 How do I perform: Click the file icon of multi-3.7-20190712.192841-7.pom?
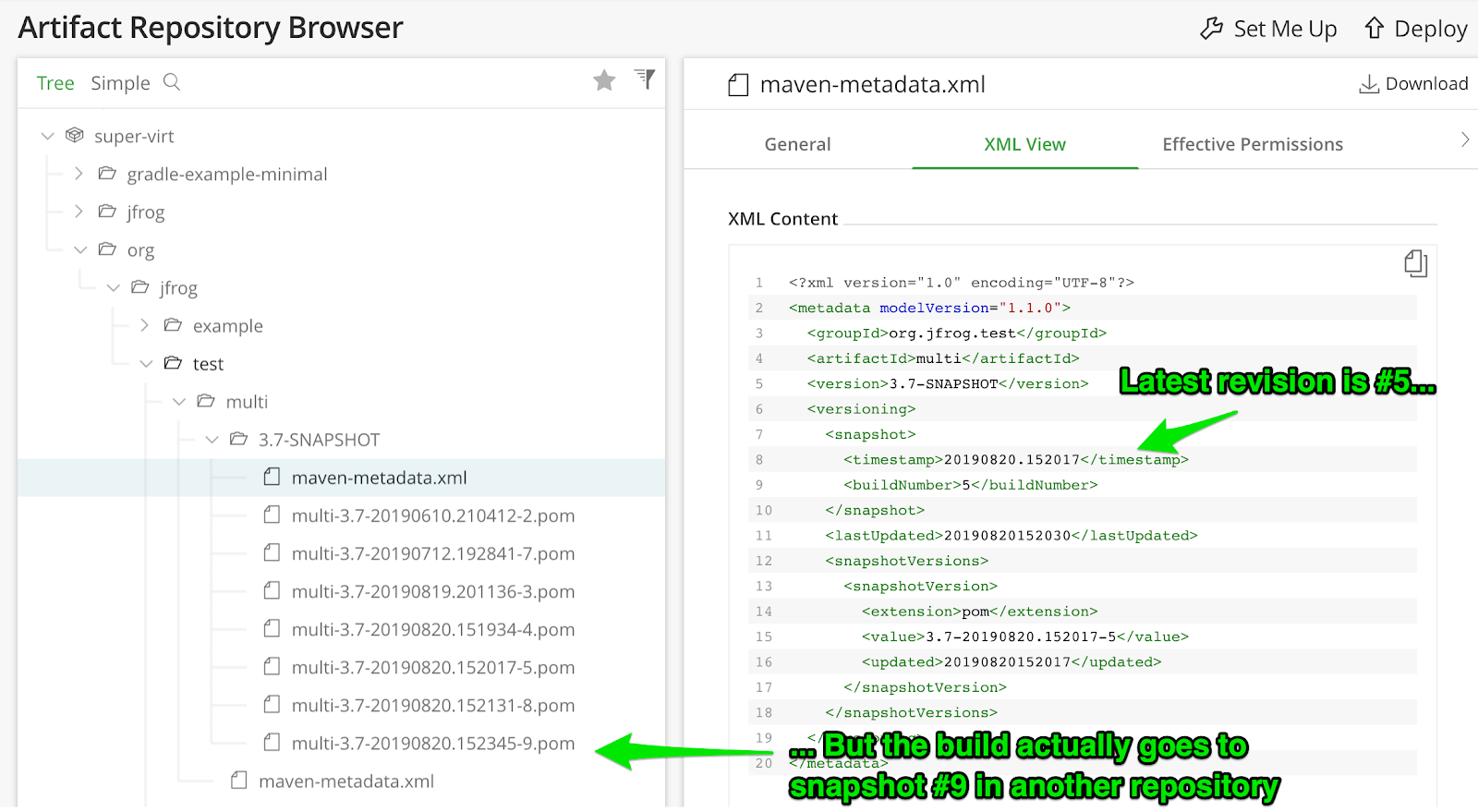tap(272, 552)
